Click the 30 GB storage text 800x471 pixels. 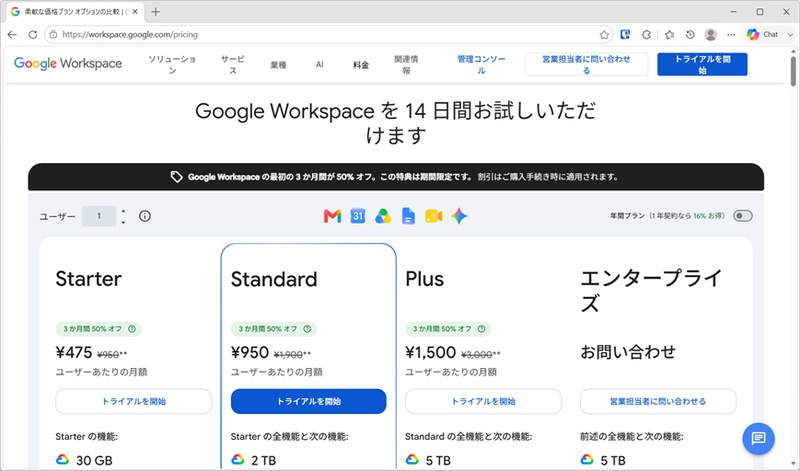94,460
